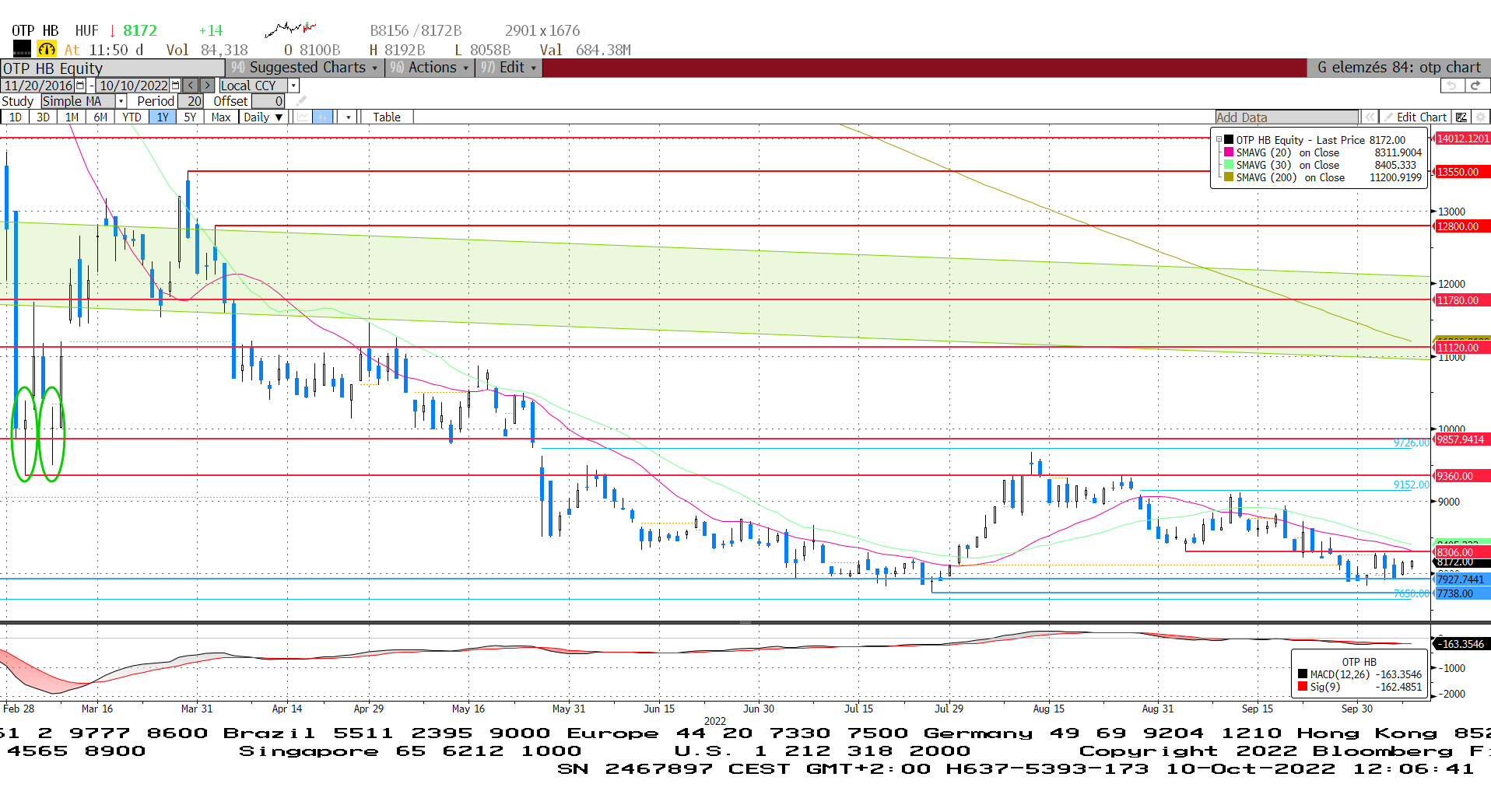The height and width of the screenshot is (812, 1491).
Task: Click the OTP HB Equity security field
Action: pos(113,68)
